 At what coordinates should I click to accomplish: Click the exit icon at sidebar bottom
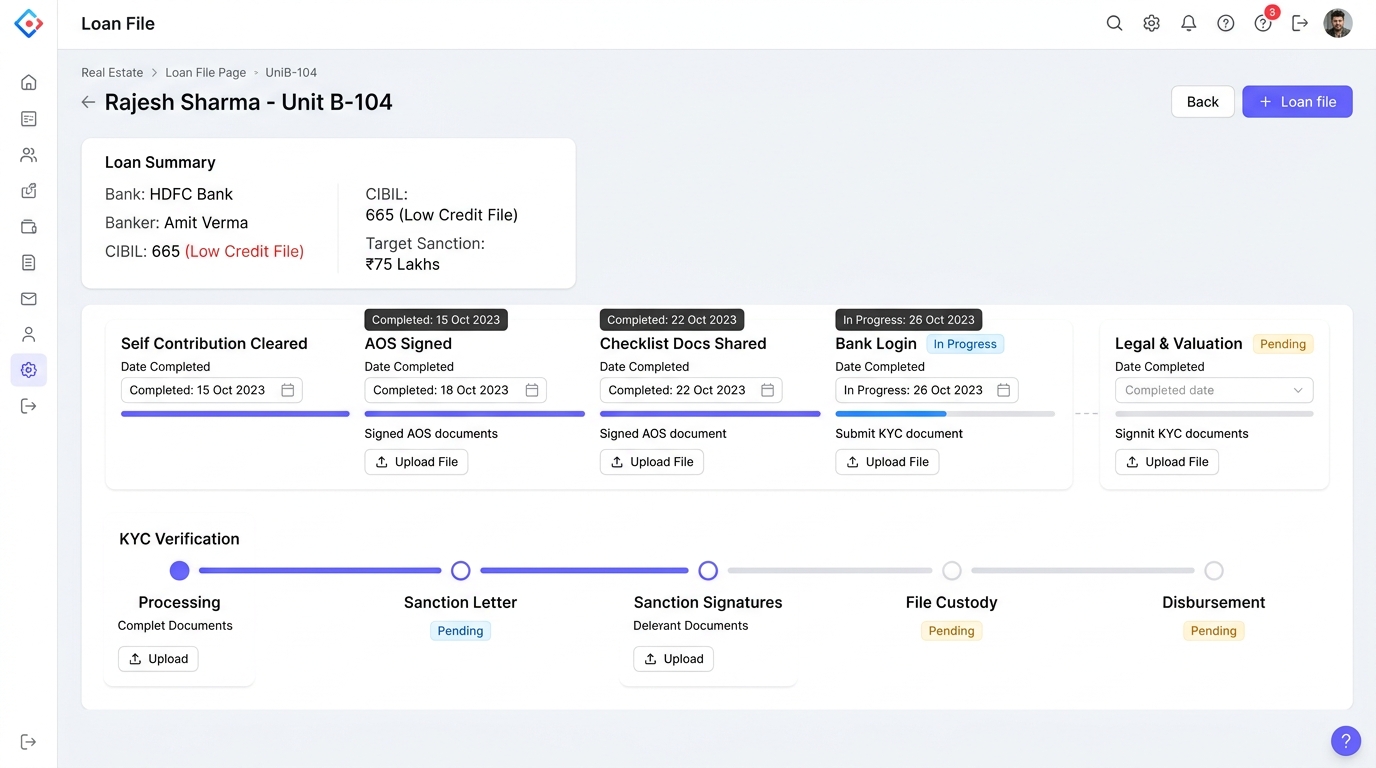[x=28, y=742]
